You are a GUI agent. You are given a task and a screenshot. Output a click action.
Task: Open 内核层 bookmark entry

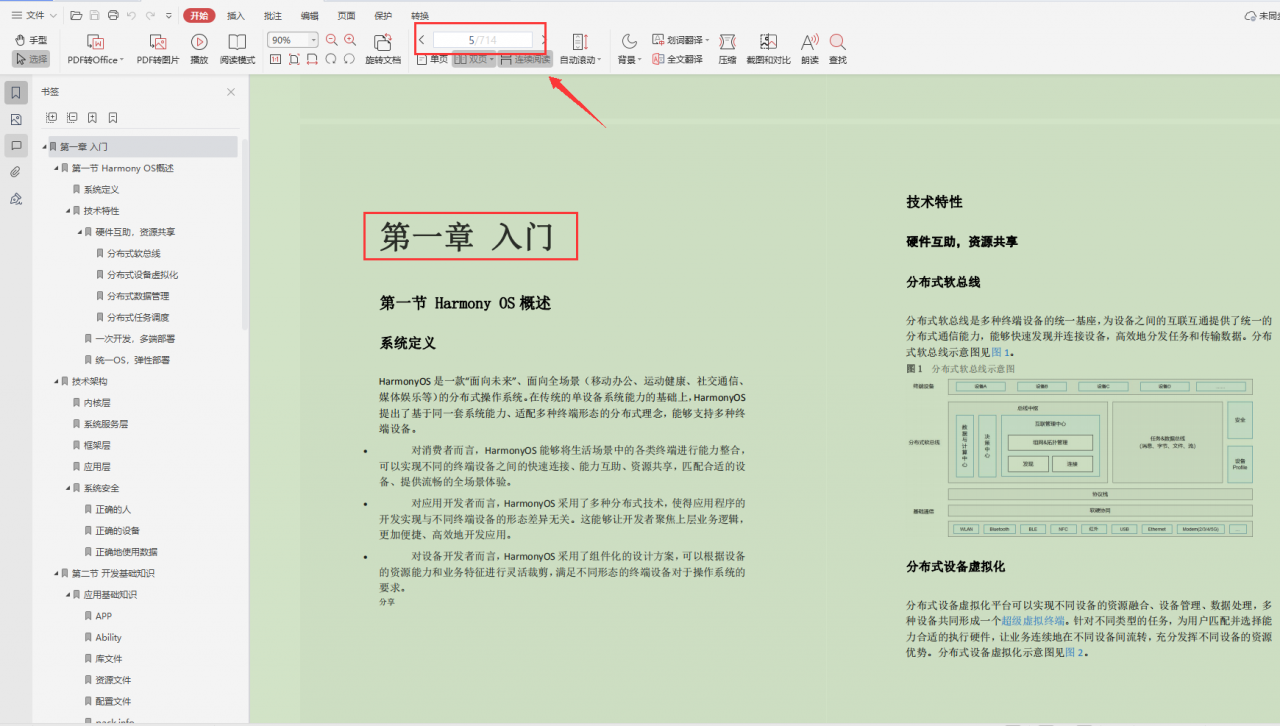[x=97, y=403]
